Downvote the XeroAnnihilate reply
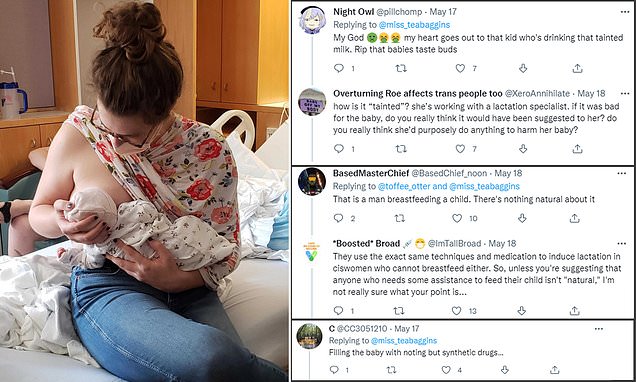 point(523,149)
